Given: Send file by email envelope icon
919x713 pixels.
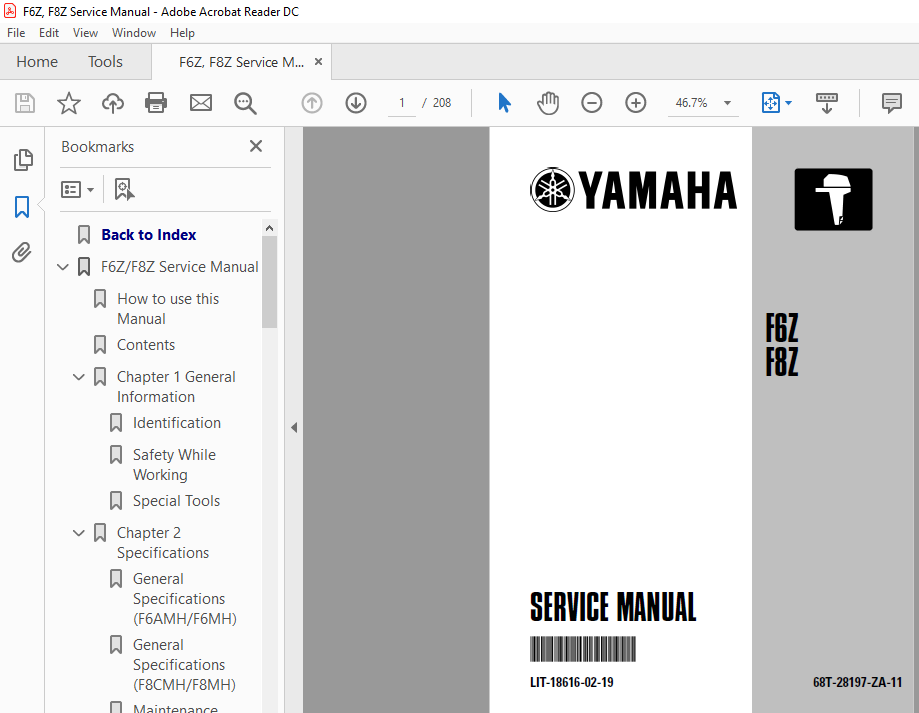Looking at the screenshot, I should pyautogui.click(x=200, y=103).
